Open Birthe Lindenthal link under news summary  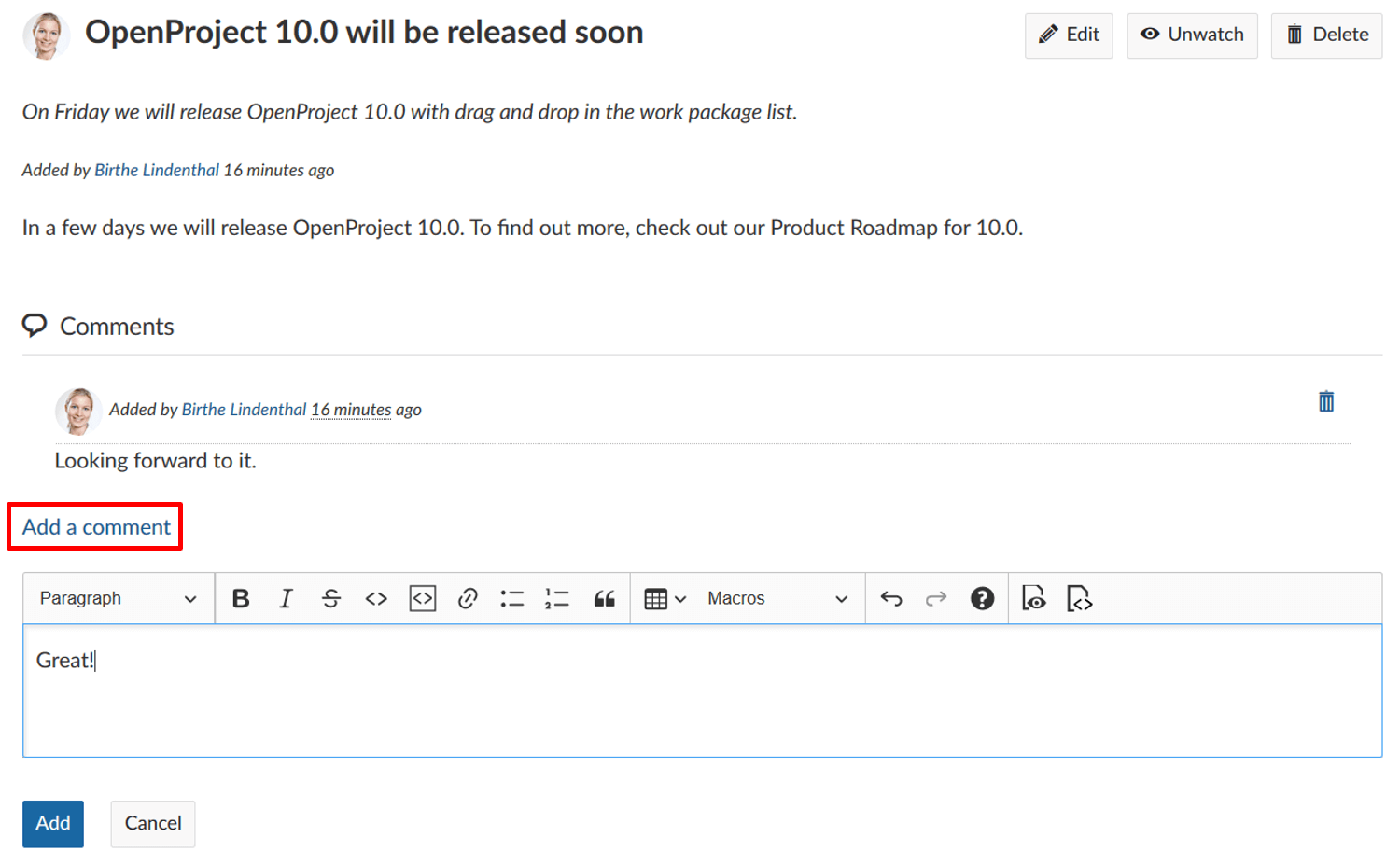(x=157, y=170)
